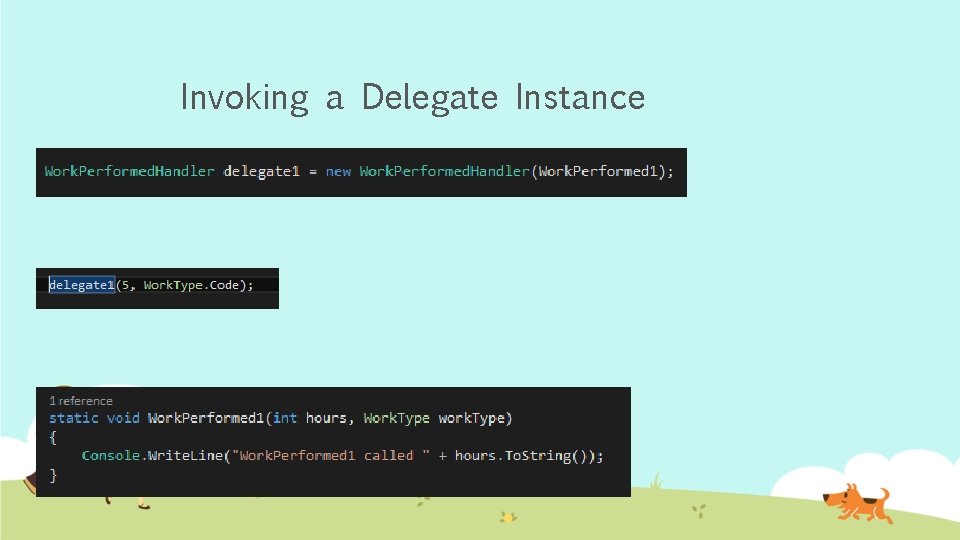Click the string "WorkPerformed1 called "

point(331,456)
